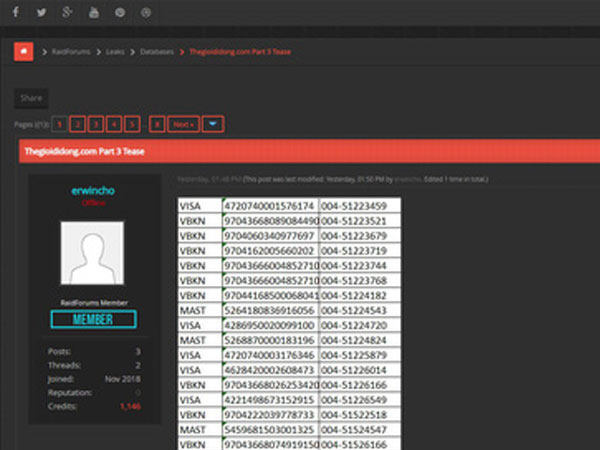600x450 pixels.
Task: Click the 'RaidForums Member' user title
Action: tap(94, 303)
